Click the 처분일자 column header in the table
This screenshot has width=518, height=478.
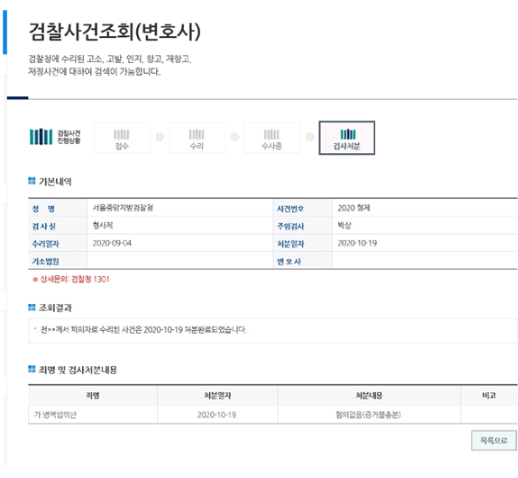(217, 395)
